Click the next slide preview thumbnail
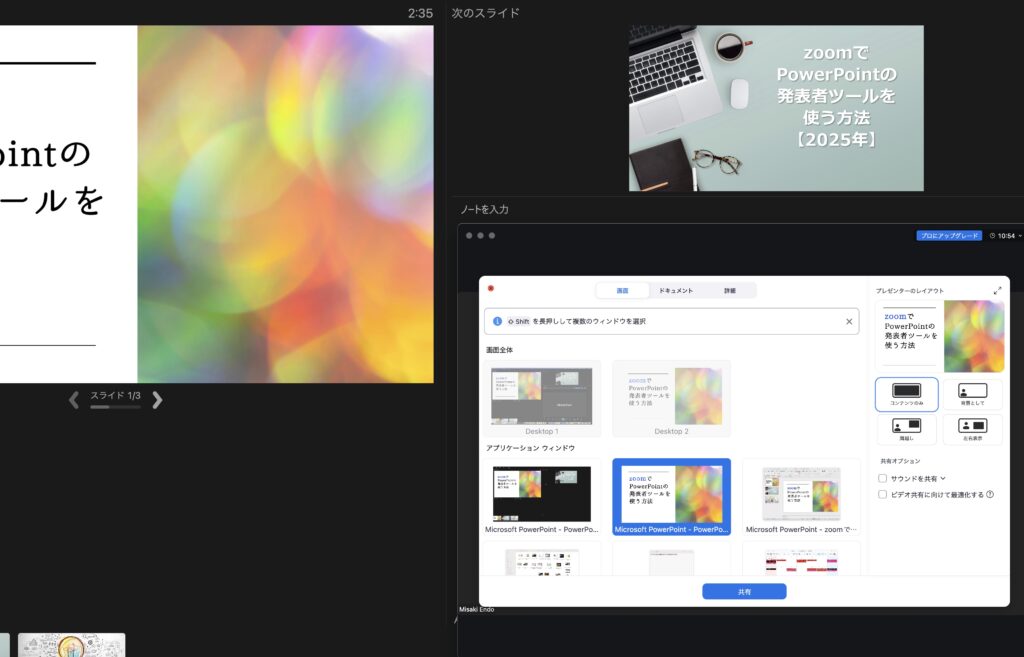The width and height of the screenshot is (1024, 657). (x=776, y=108)
